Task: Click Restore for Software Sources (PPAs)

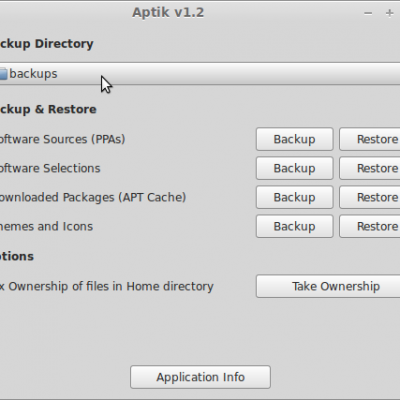Action: [370, 139]
